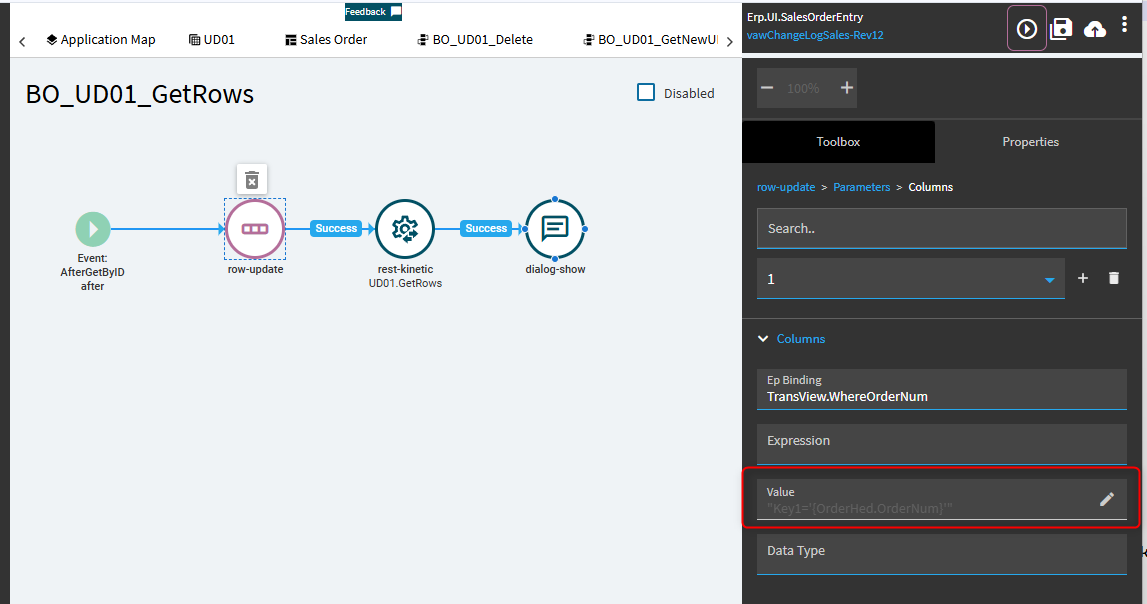The image size is (1147, 604).
Task: Click the BO_UD01_GetRows event title
Action: tap(140, 94)
